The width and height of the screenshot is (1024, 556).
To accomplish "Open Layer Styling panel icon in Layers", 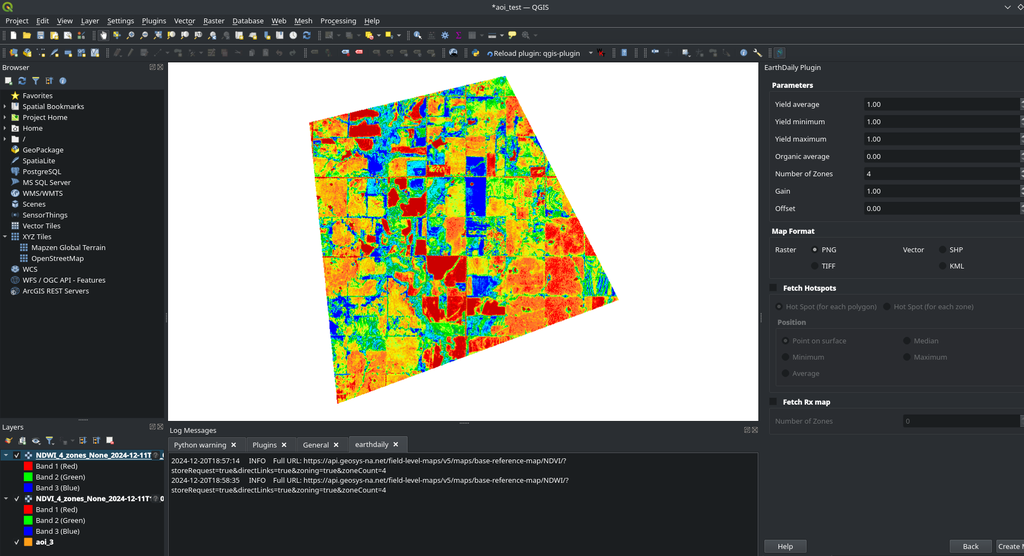I will (8, 441).
